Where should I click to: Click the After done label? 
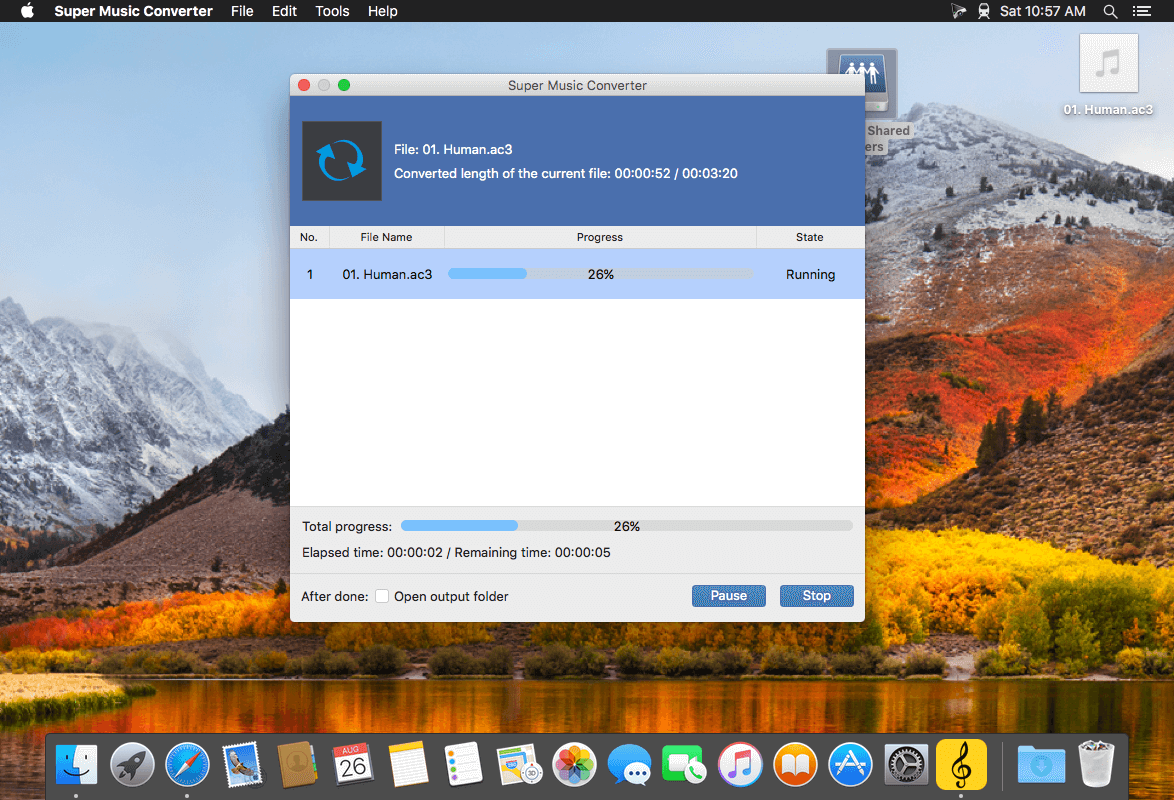point(335,596)
